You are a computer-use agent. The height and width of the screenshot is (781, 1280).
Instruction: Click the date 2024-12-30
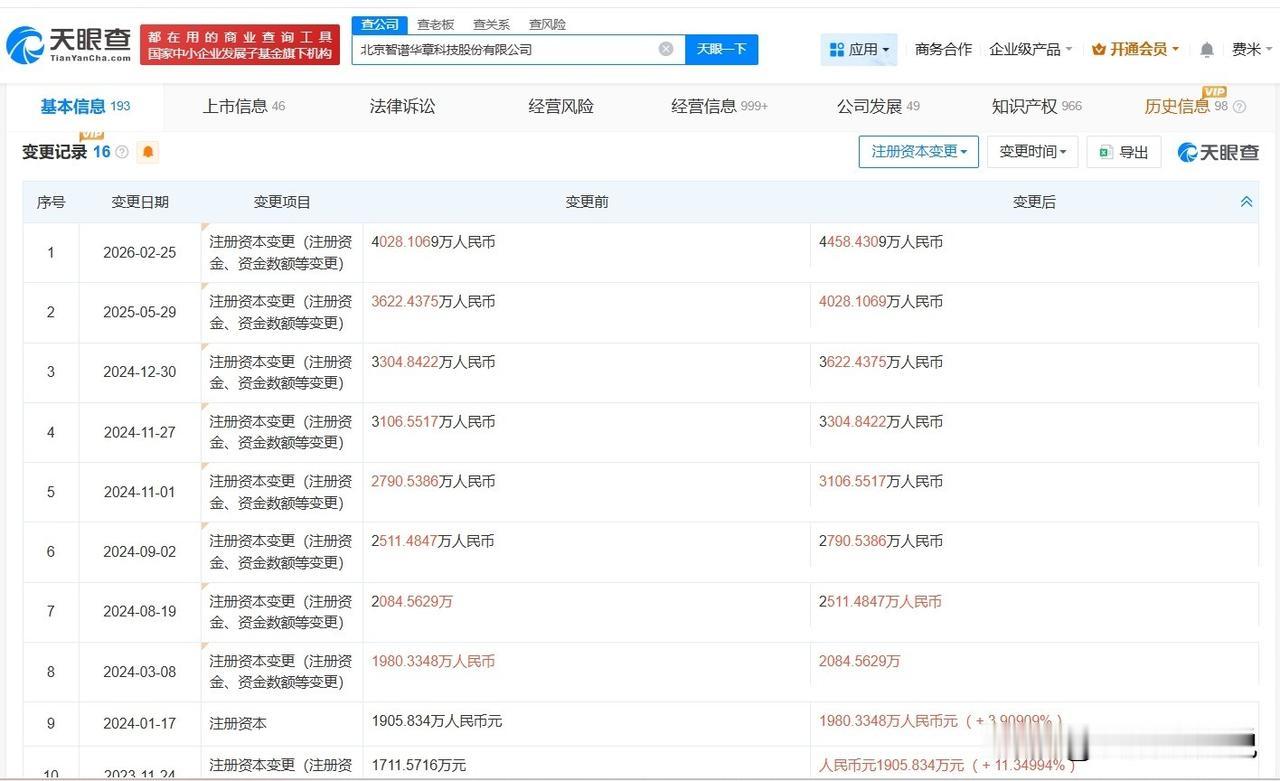[x=140, y=372]
